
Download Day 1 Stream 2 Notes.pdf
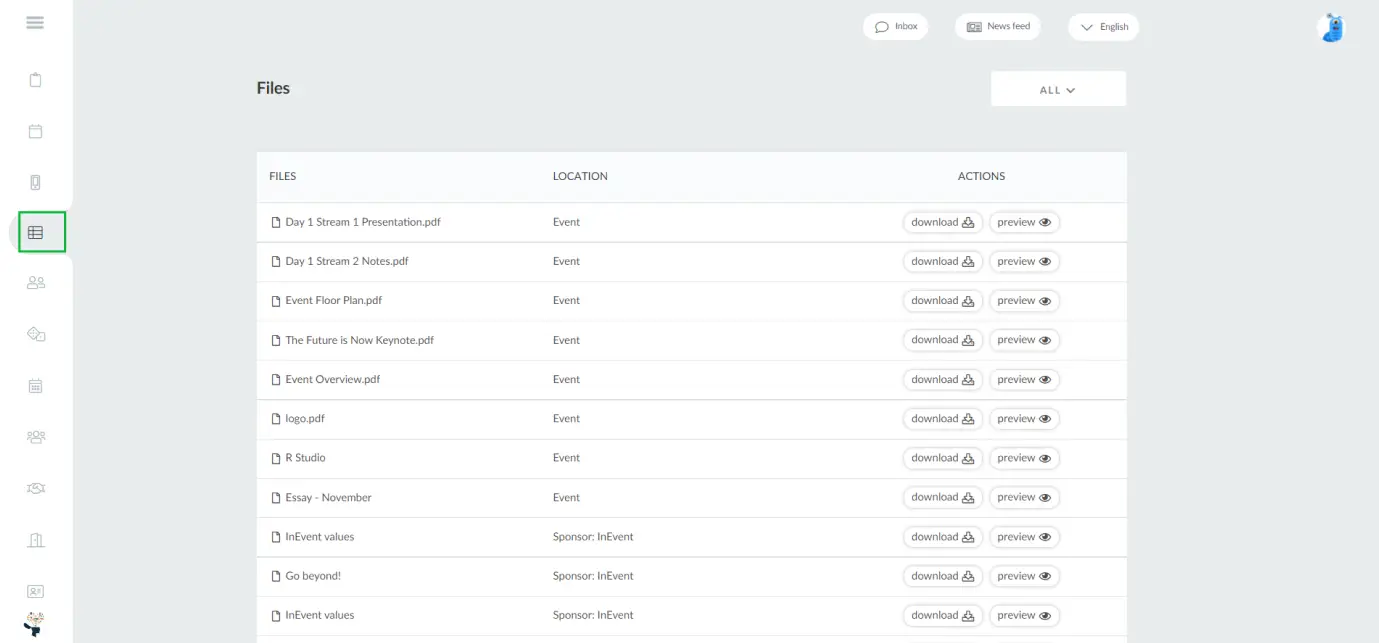click(943, 261)
